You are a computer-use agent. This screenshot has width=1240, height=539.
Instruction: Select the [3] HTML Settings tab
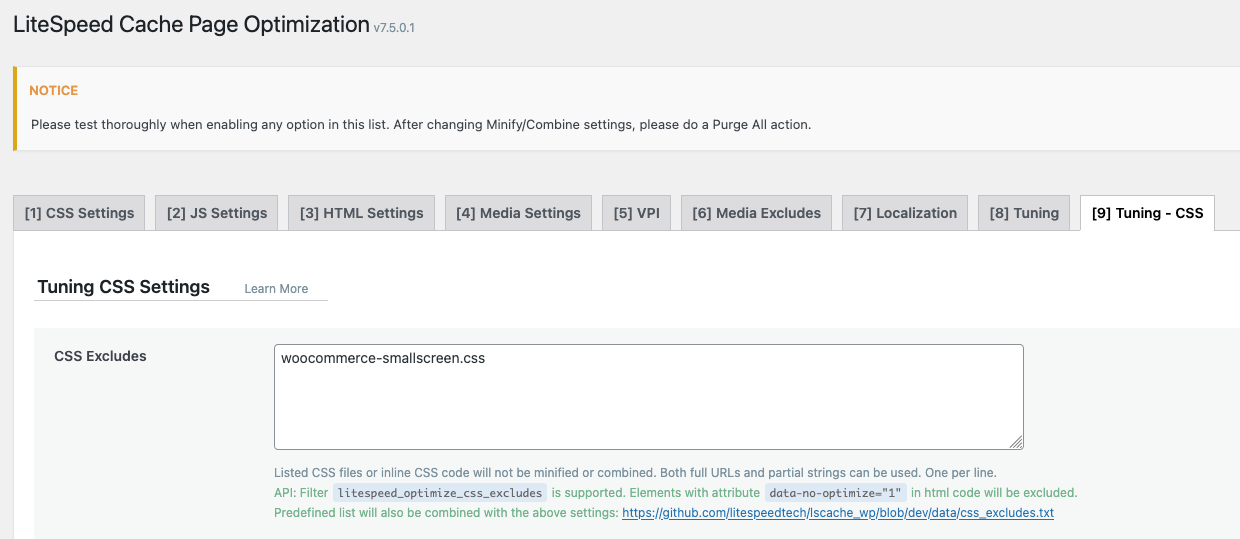click(x=361, y=213)
